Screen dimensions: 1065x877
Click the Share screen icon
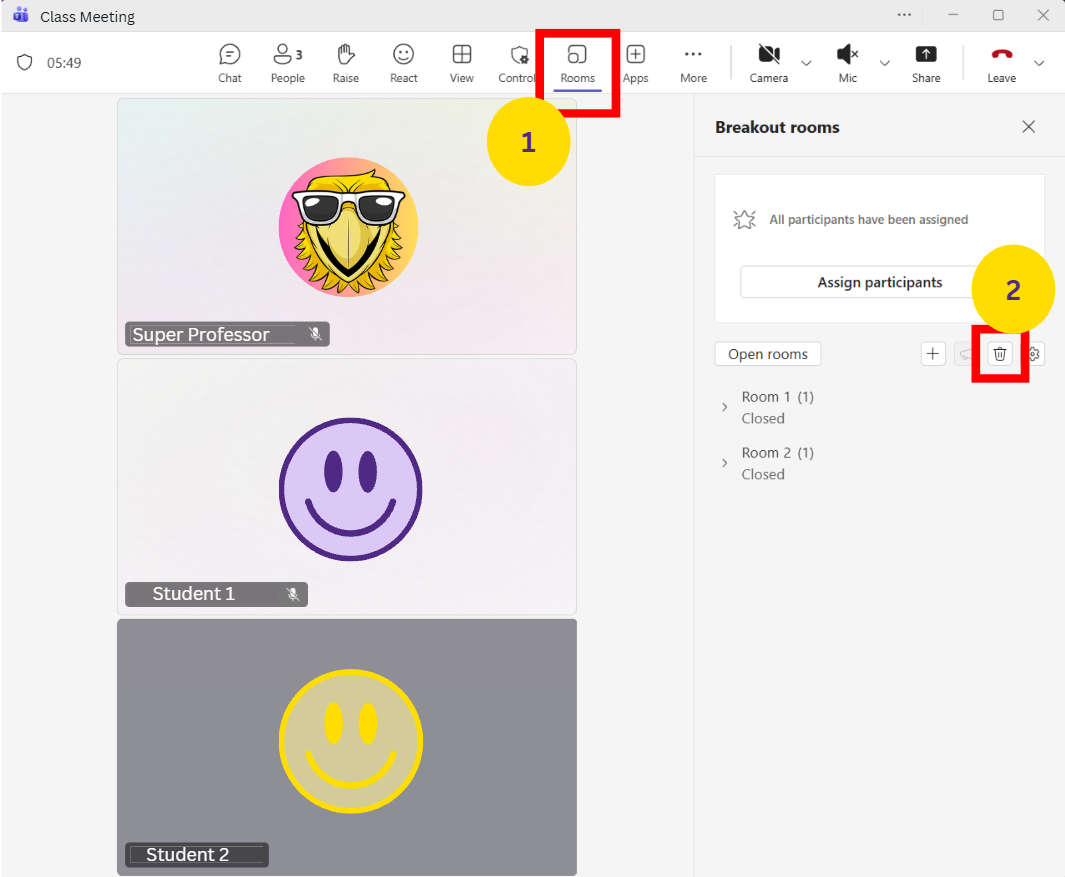point(926,62)
